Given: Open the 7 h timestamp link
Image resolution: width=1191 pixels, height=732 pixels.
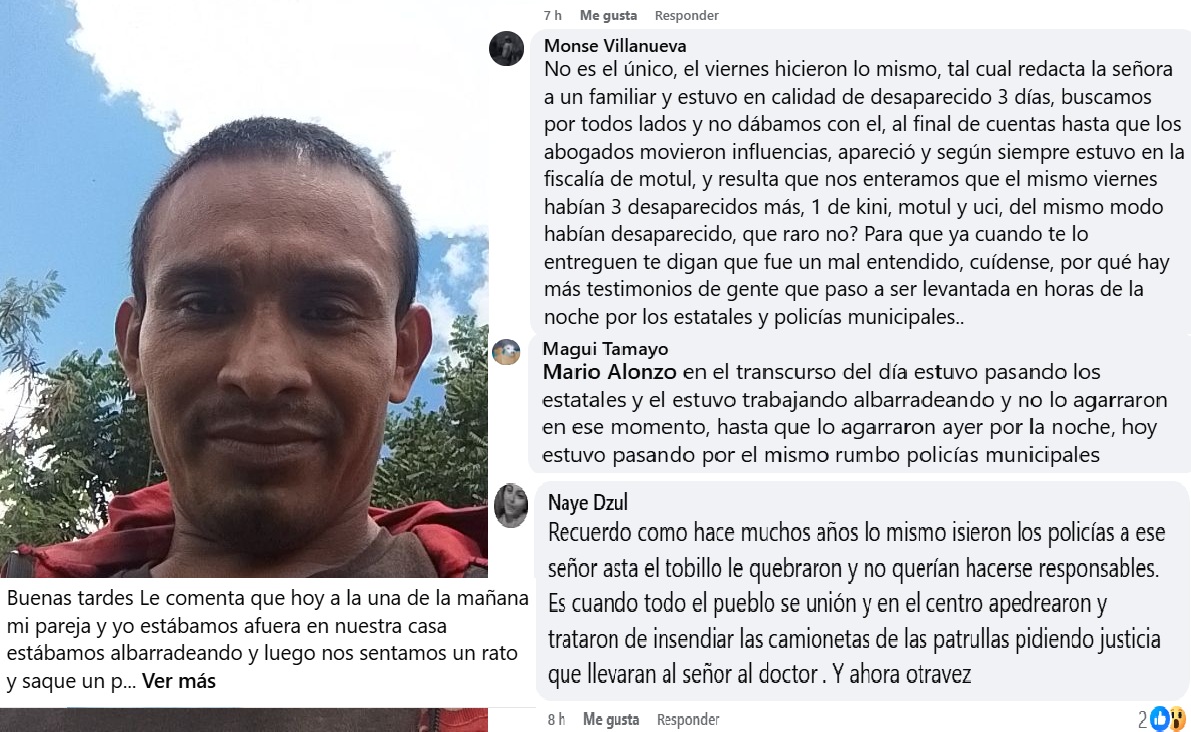Looking at the screenshot, I should pos(552,15).
